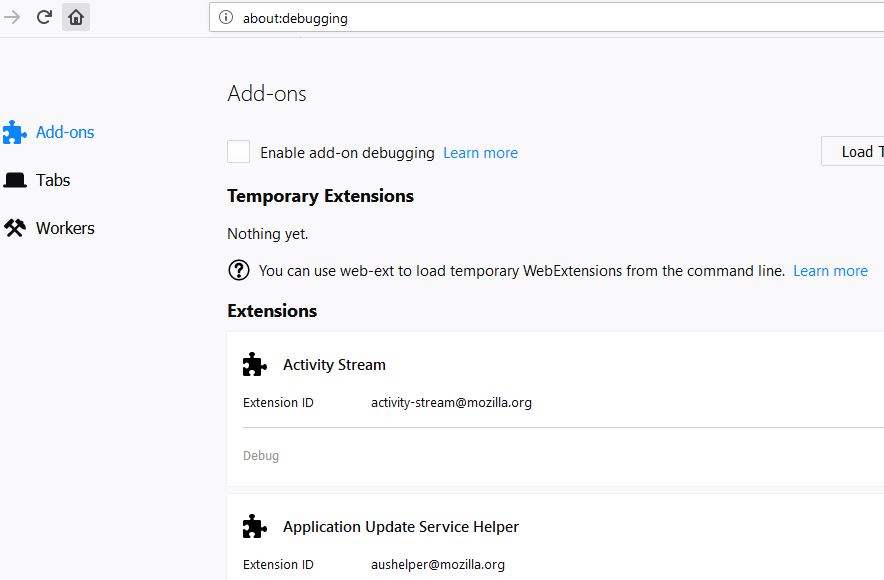Open site information icon in address bar
This screenshot has height=580, width=884.
click(226, 17)
